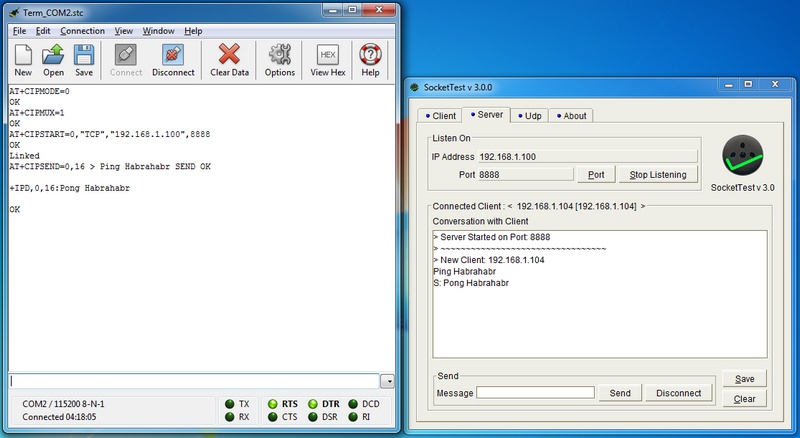800x438 pixels.
Task: Expand the command input history dropdown
Action: click(x=388, y=381)
